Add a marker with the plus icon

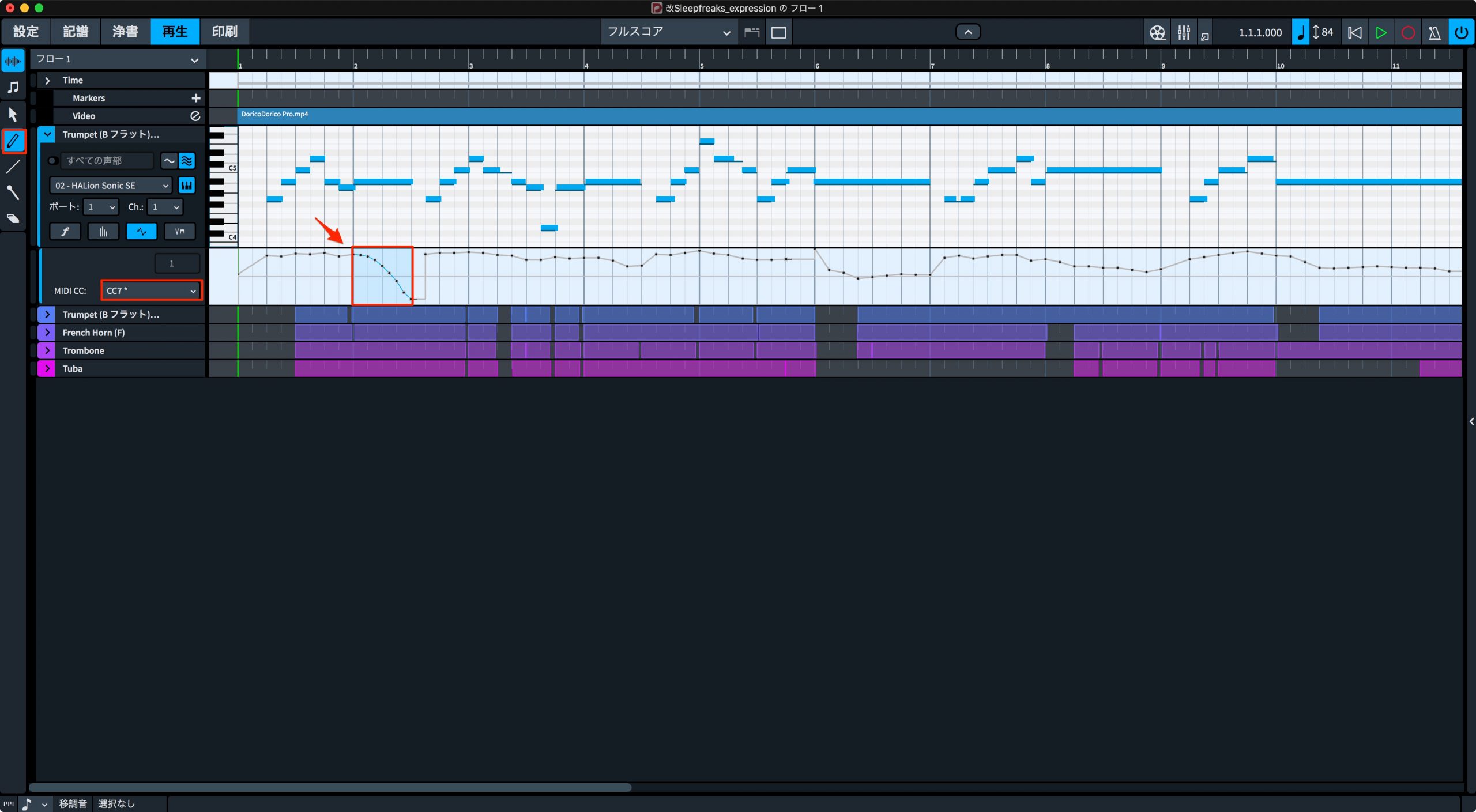(x=196, y=98)
